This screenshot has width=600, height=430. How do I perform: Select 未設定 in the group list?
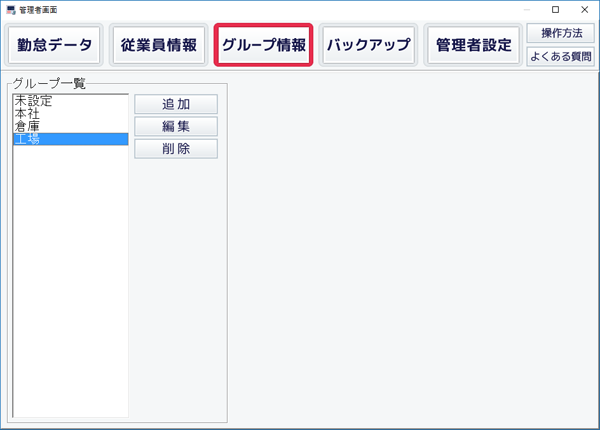click(33, 101)
